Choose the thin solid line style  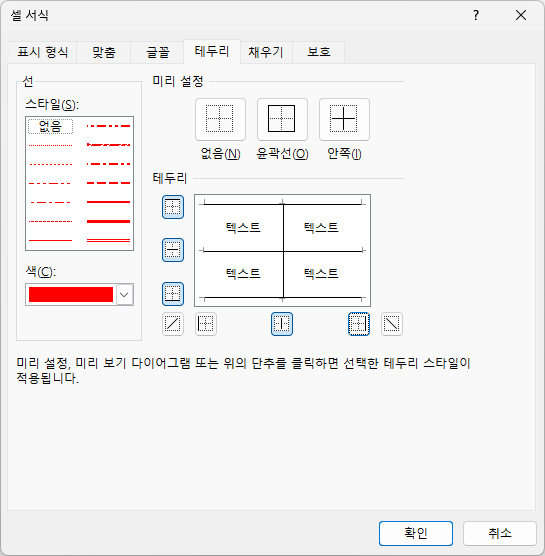50,240
